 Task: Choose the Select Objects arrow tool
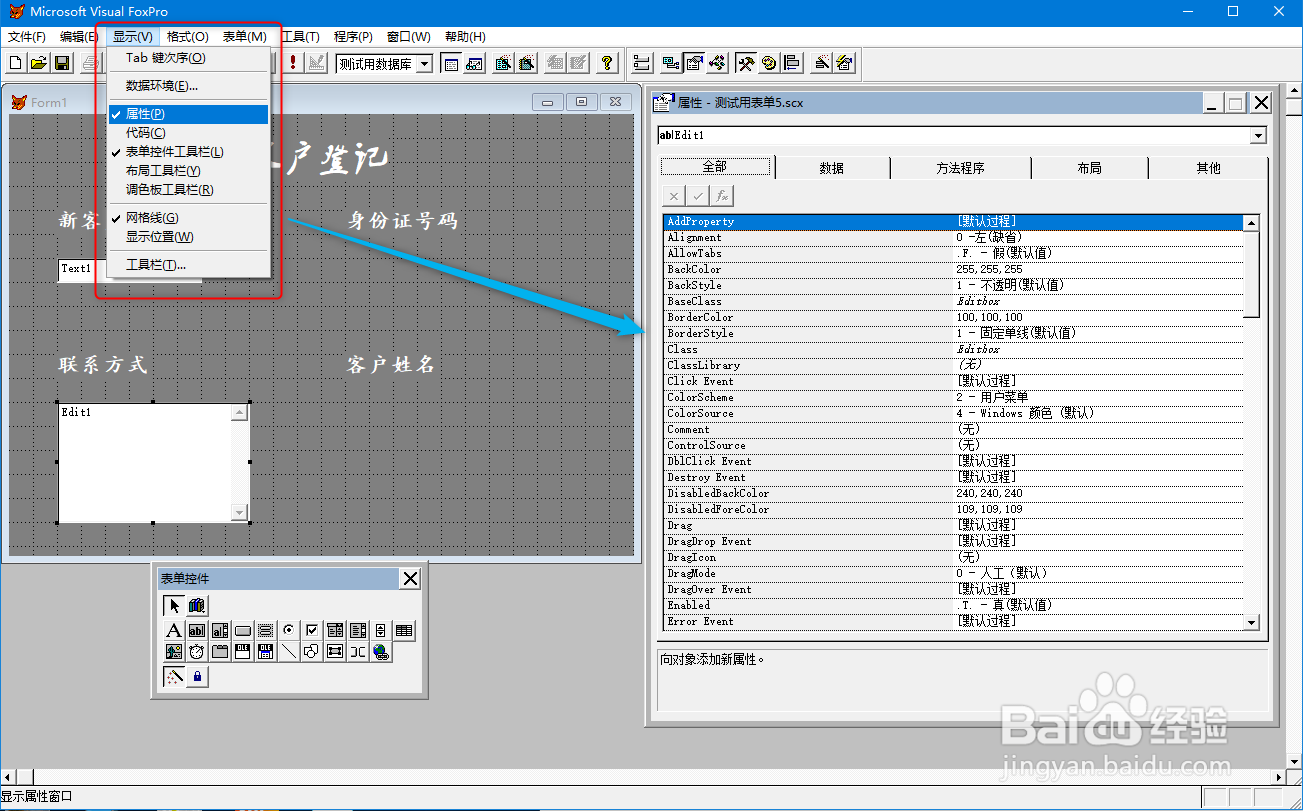coord(175,605)
